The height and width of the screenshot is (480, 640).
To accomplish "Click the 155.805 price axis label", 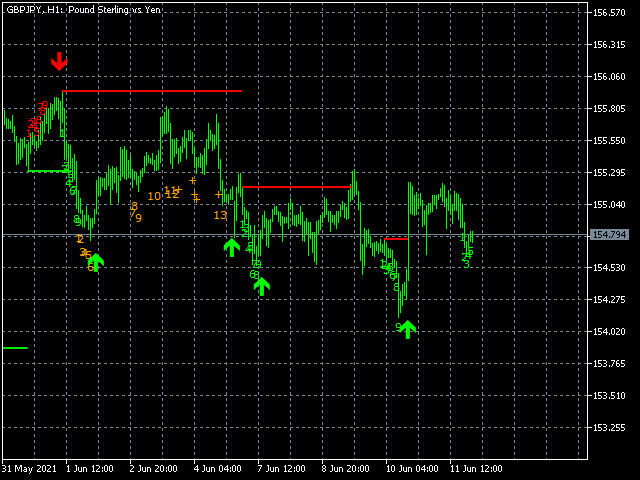I will (x=609, y=109).
